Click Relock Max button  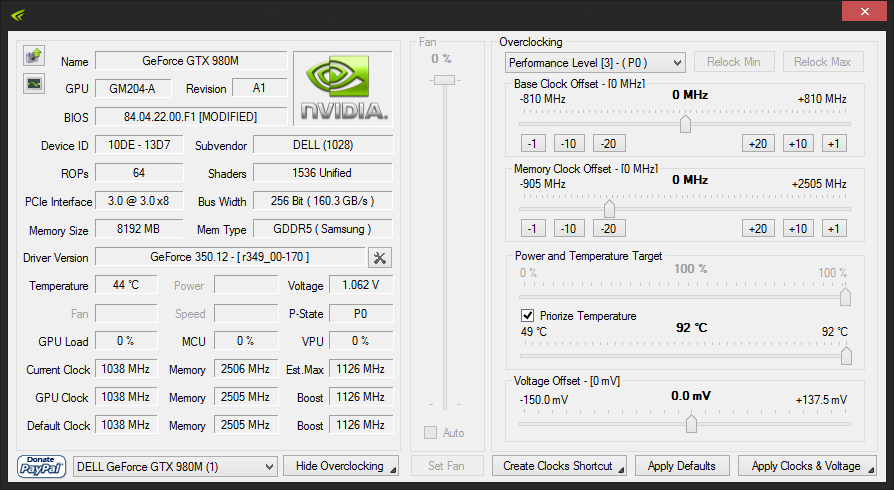pos(823,62)
